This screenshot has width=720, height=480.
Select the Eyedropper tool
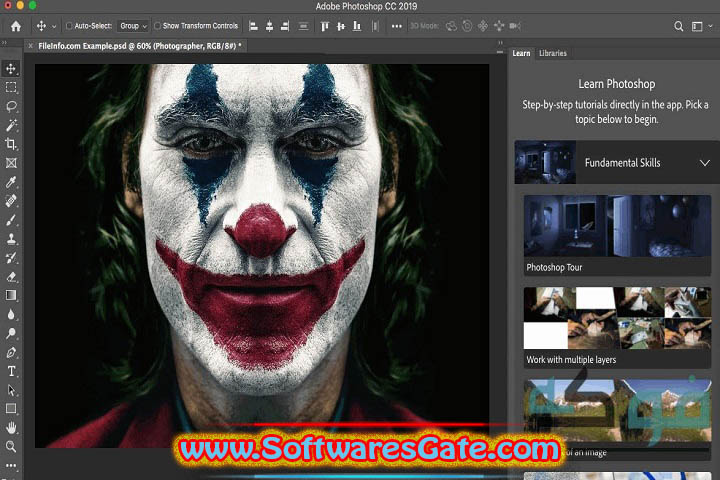pyautogui.click(x=11, y=182)
